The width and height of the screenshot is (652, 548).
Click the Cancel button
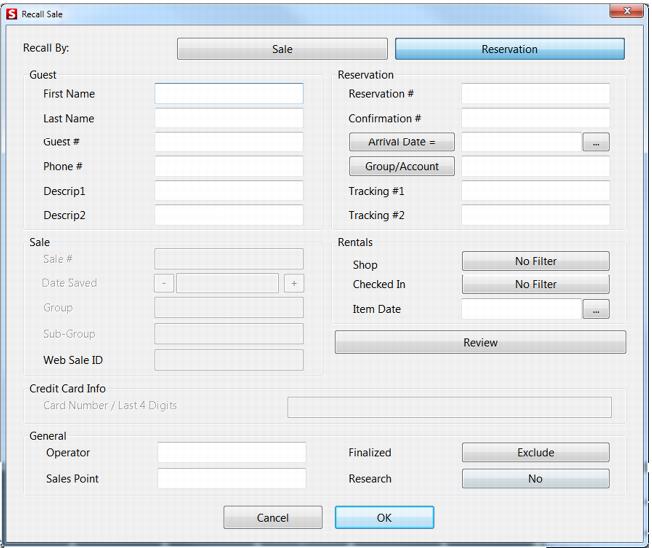(273, 518)
